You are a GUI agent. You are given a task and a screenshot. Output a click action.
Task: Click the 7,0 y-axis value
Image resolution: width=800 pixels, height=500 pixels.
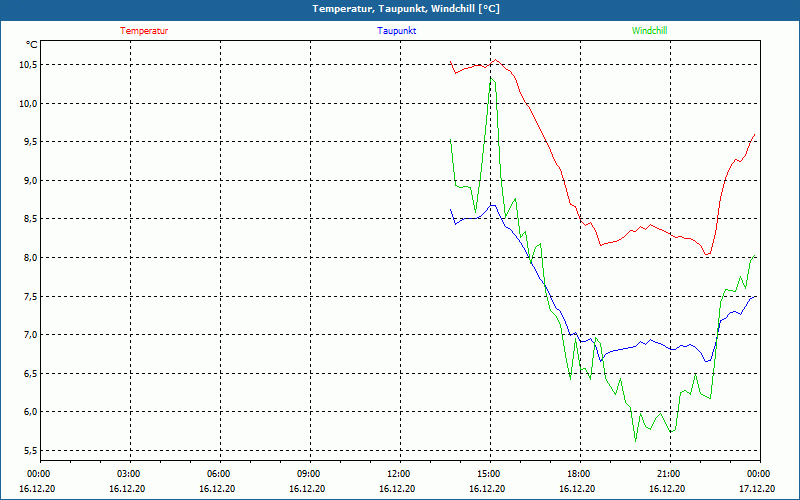(x=30, y=335)
